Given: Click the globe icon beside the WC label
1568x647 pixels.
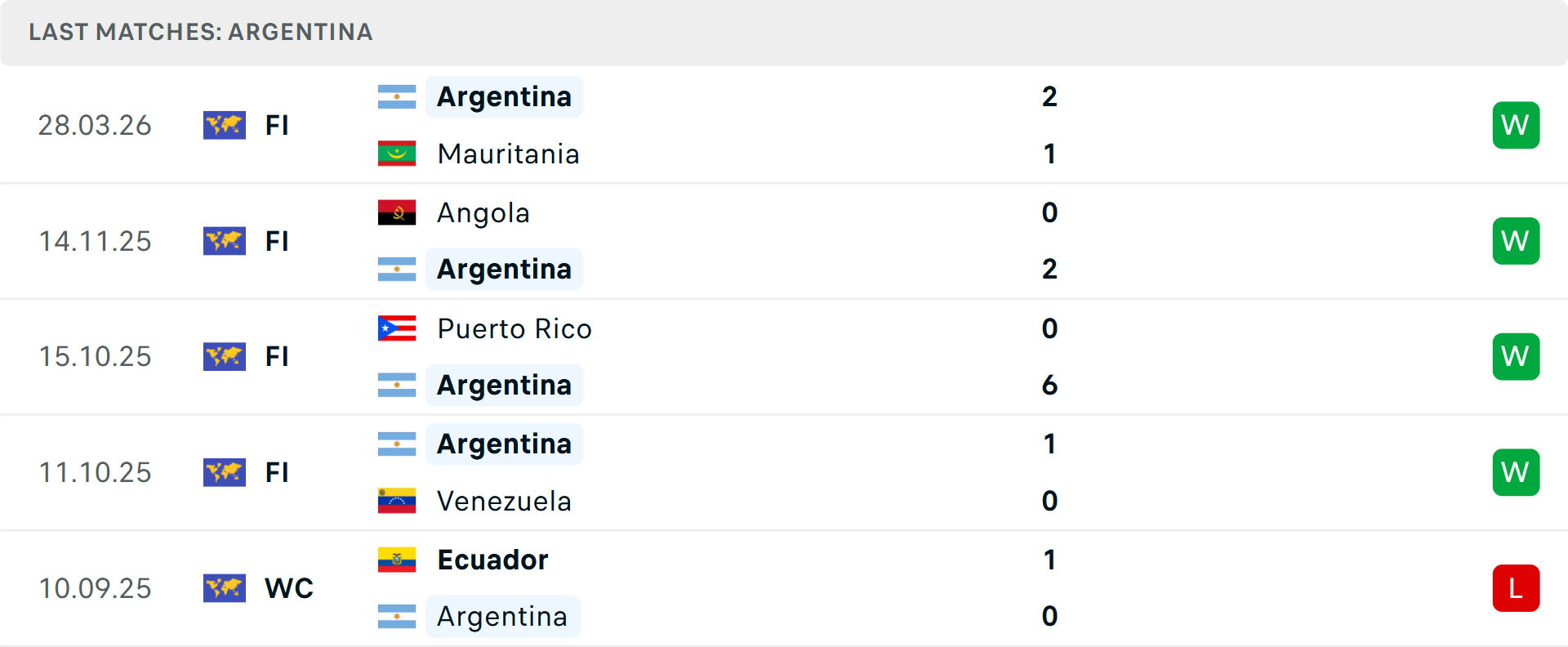Looking at the screenshot, I should point(225,588).
